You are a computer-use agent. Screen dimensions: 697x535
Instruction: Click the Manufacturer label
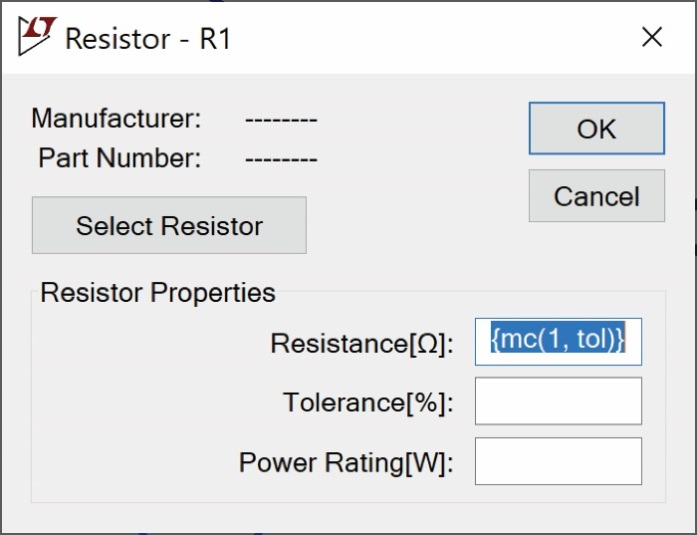(x=116, y=119)
